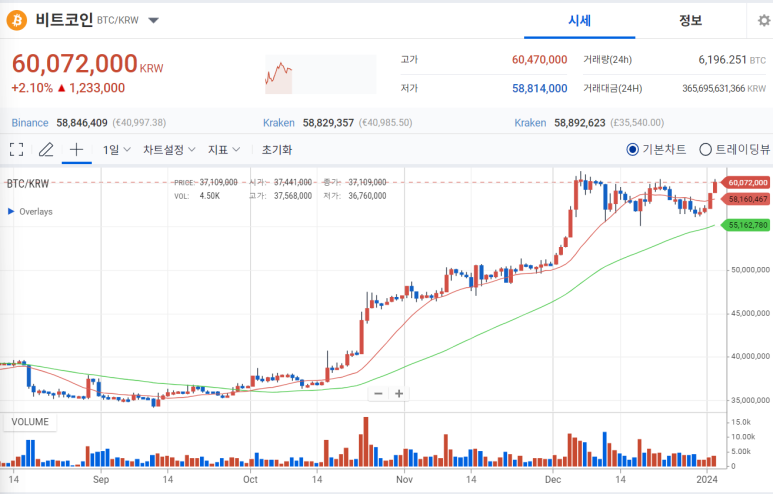Zoom out with the minus button

click(378, 393)
